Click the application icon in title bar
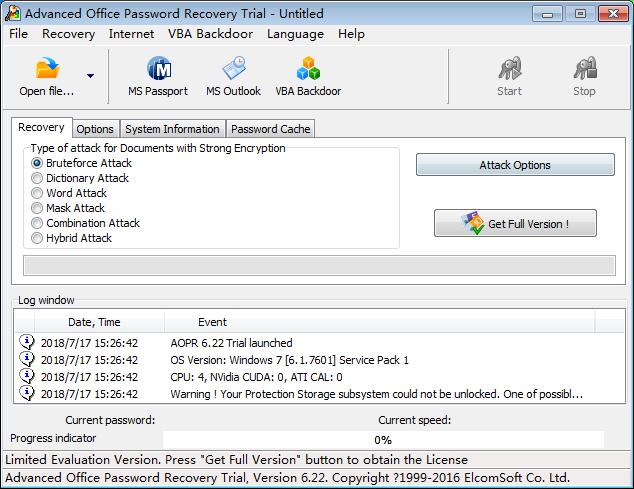 (13, 13)
